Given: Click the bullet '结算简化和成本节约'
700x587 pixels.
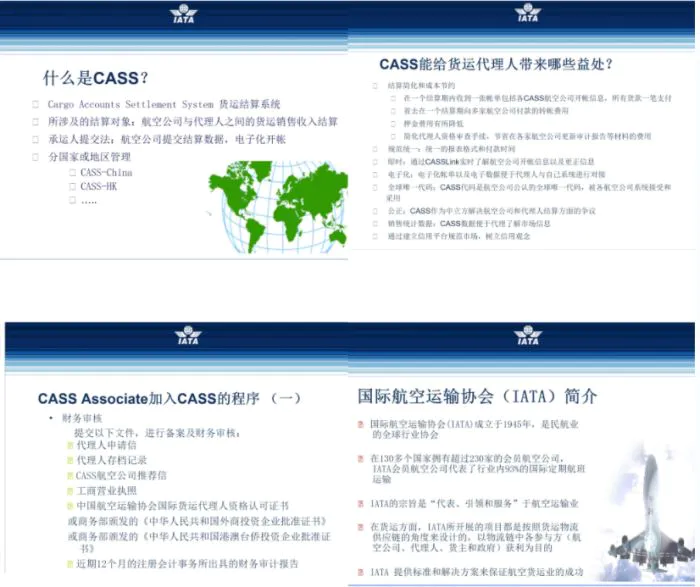Looking at the screenshot, I should click(421, 85).
